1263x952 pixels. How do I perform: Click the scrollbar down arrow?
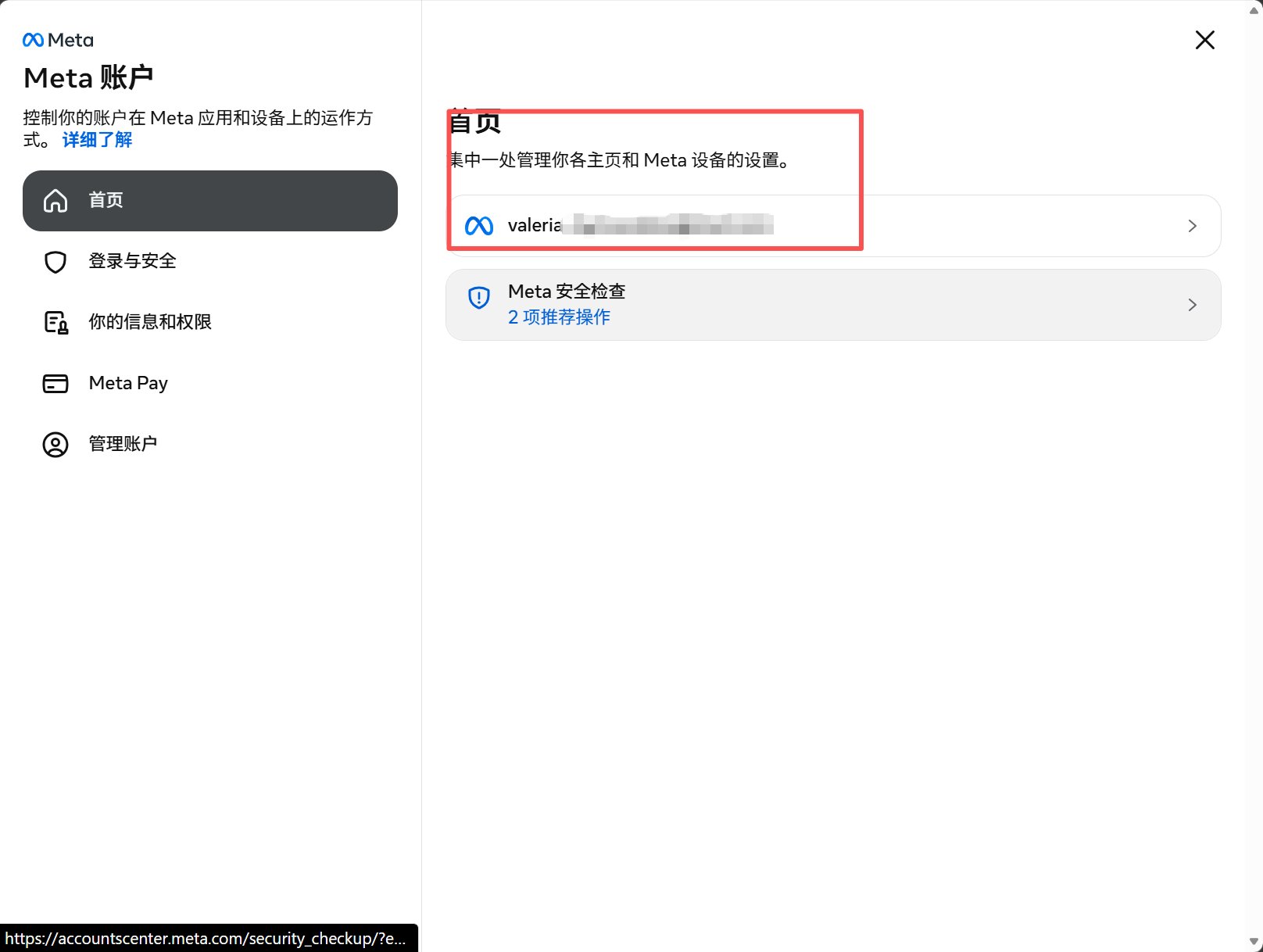(1254, 942)
